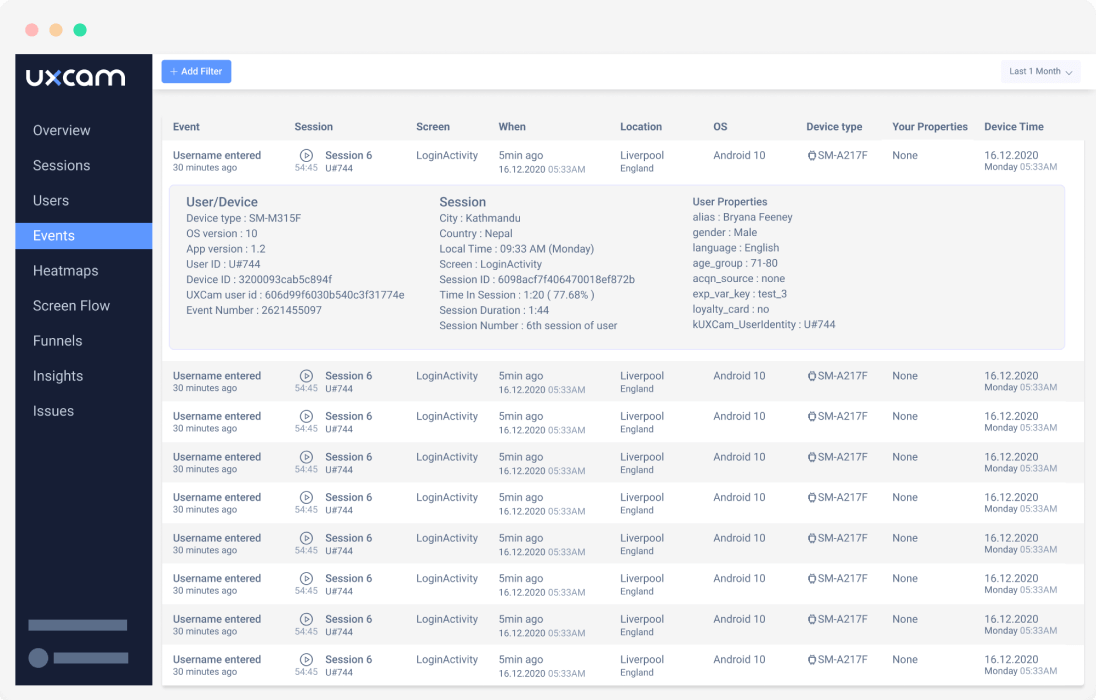Viewport: 1096px width, 700px height.
Task: Start replay playback for the fifth event row
Action: click(x=306, y=498)
